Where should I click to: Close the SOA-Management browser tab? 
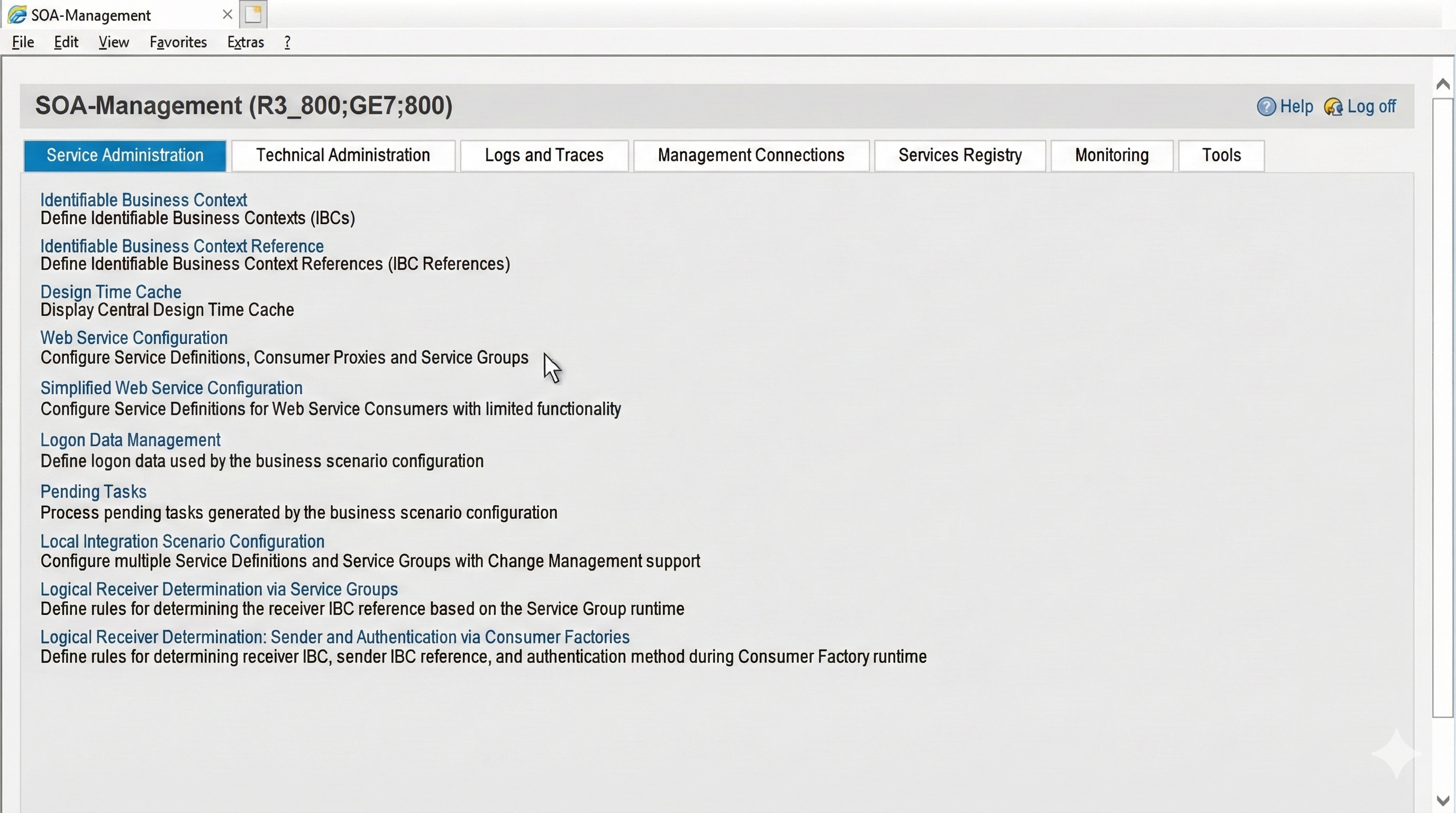tap(227, 15)
